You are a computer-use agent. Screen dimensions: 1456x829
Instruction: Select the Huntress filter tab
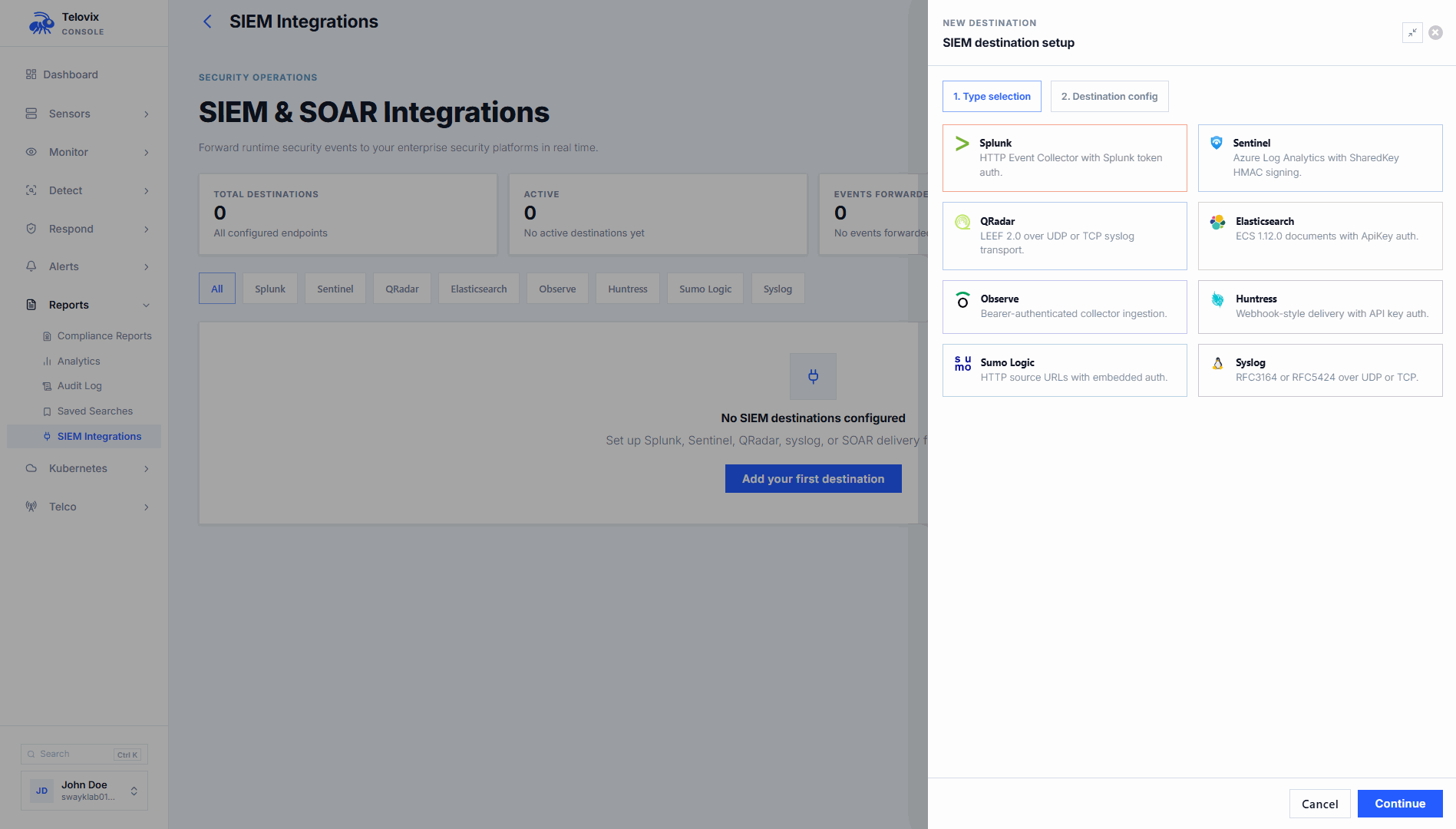(x=628, y=289)
